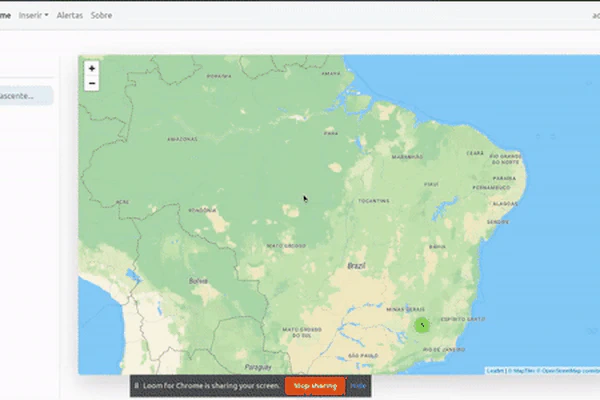Zoom in on the map
The height and width of the screenshot is (400, 600).
(92, 69)
